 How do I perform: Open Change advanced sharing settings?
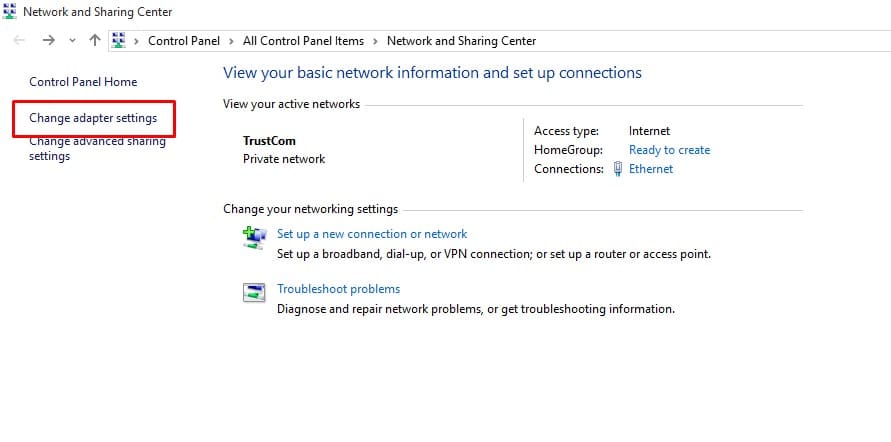[x=97, y=149]
